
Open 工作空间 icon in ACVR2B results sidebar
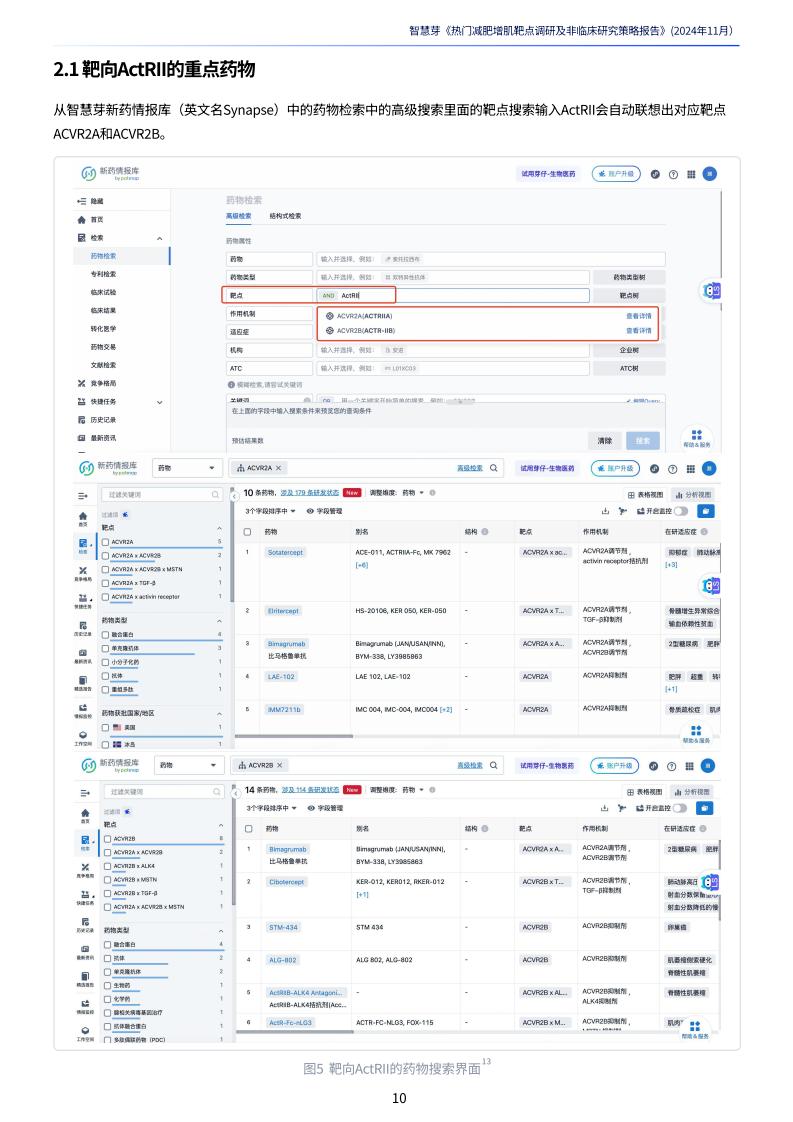coord(85,1033)
